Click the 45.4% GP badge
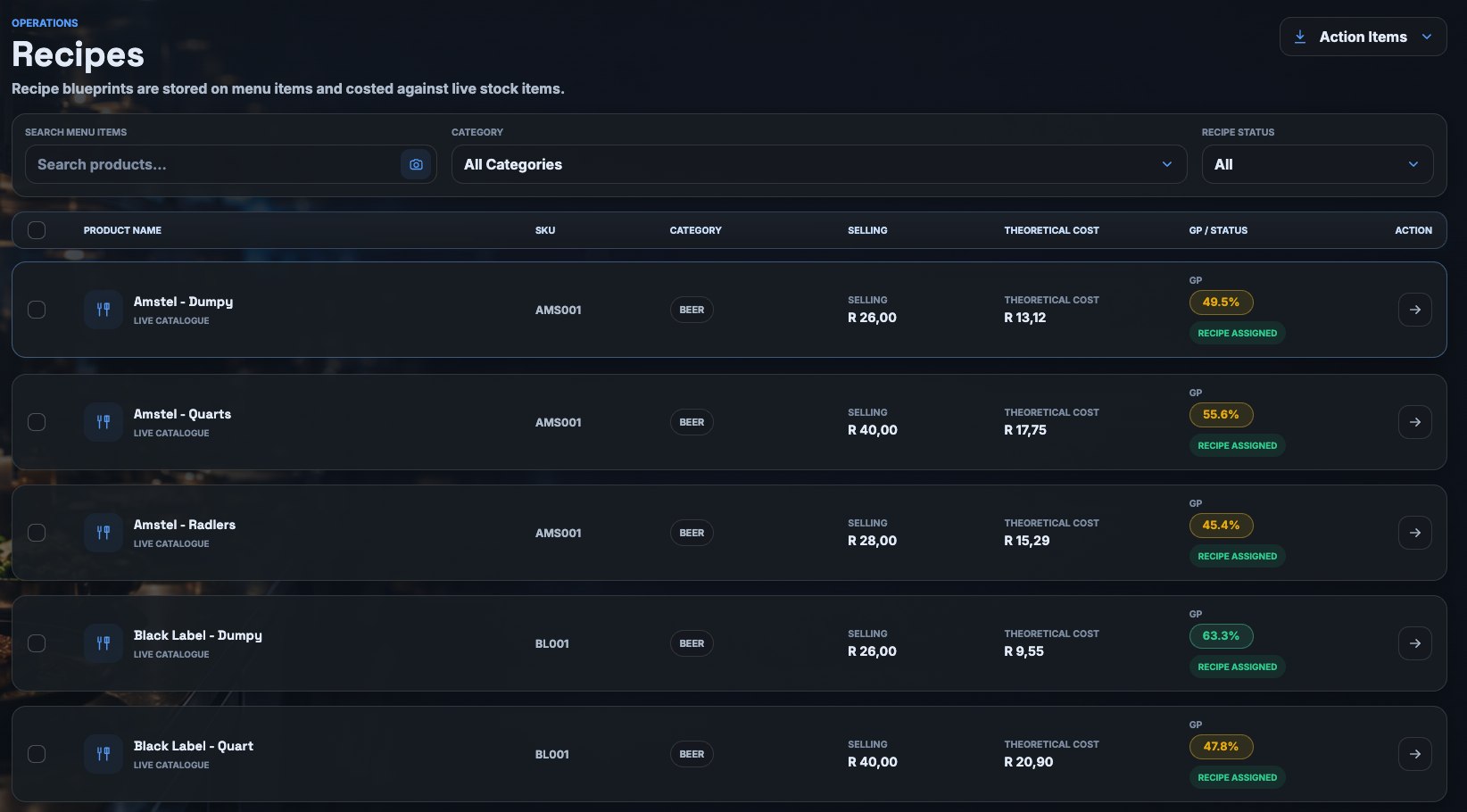The width and height of the screenshot is (1467, 812). 1221,526
